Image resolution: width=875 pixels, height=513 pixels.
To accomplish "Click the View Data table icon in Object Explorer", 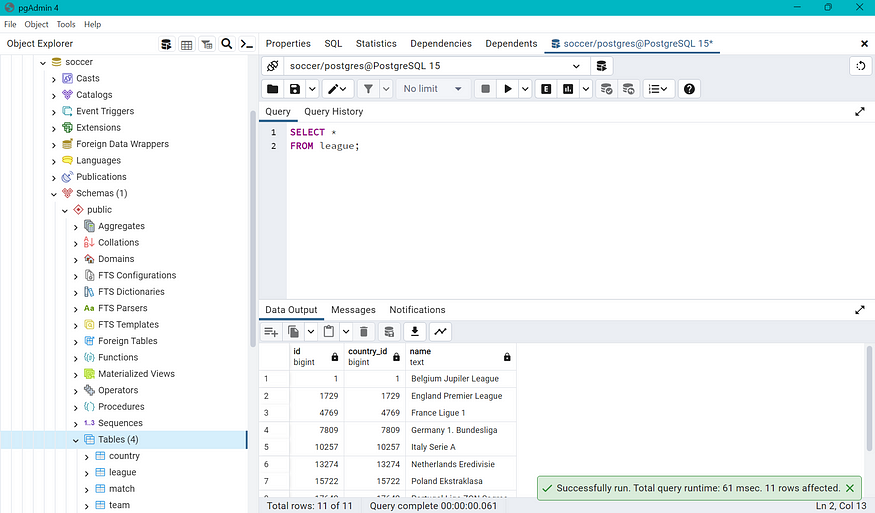I will tap(186, 44).
